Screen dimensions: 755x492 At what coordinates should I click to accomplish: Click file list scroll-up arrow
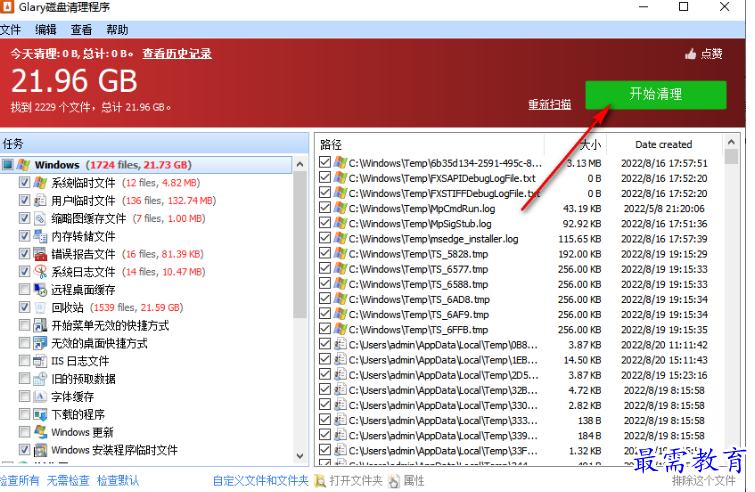(731, 142)
